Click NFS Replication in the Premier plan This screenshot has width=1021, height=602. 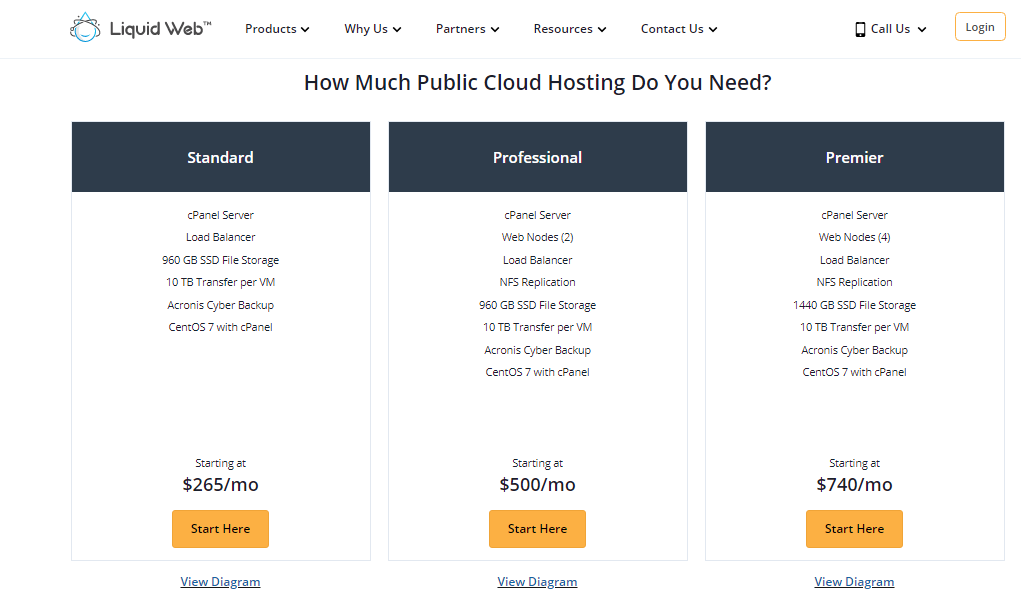854,282
